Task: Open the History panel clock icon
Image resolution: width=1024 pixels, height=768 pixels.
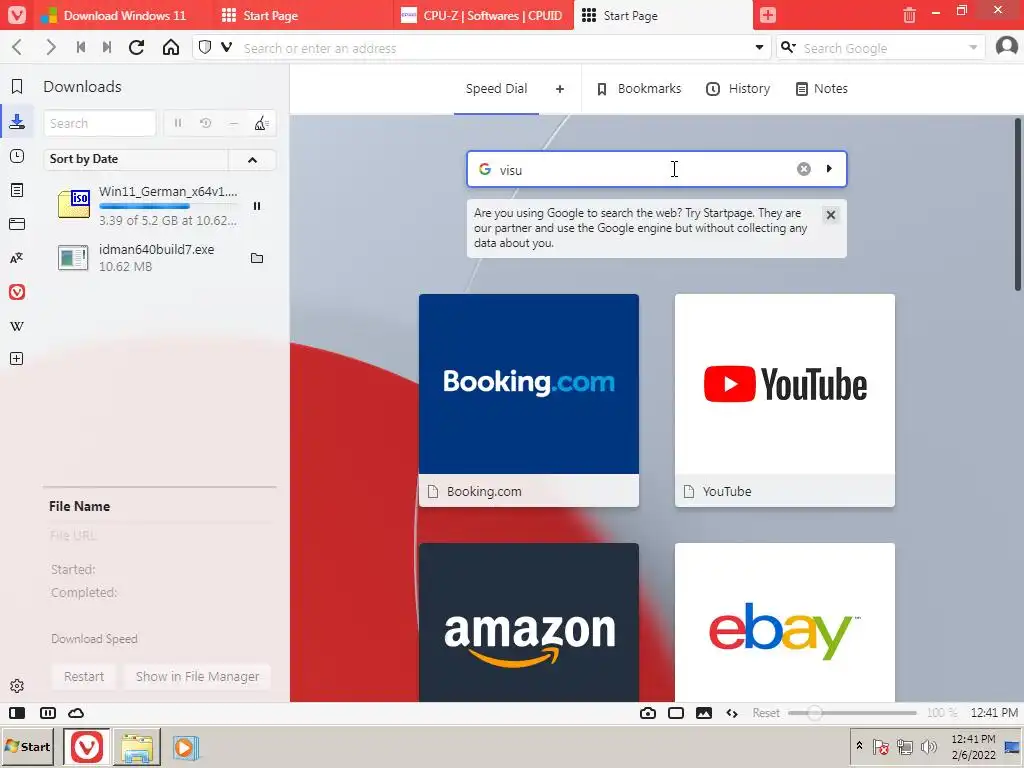Action: coord(17,156)
